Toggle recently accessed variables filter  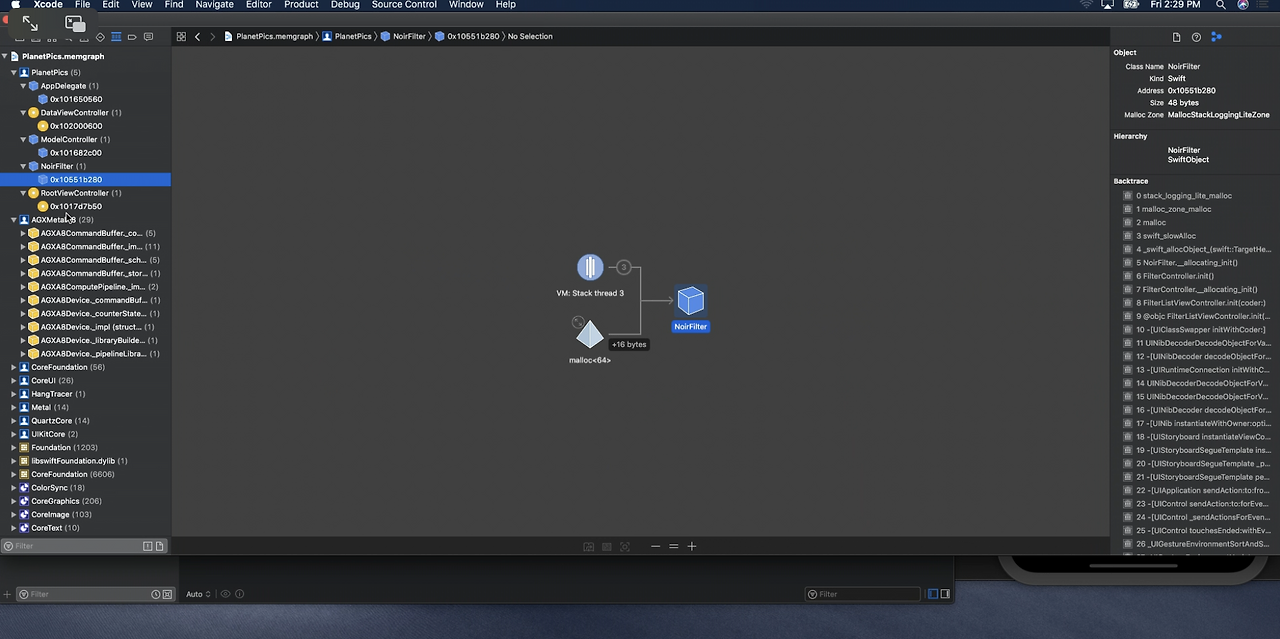(x=155, y=594)
